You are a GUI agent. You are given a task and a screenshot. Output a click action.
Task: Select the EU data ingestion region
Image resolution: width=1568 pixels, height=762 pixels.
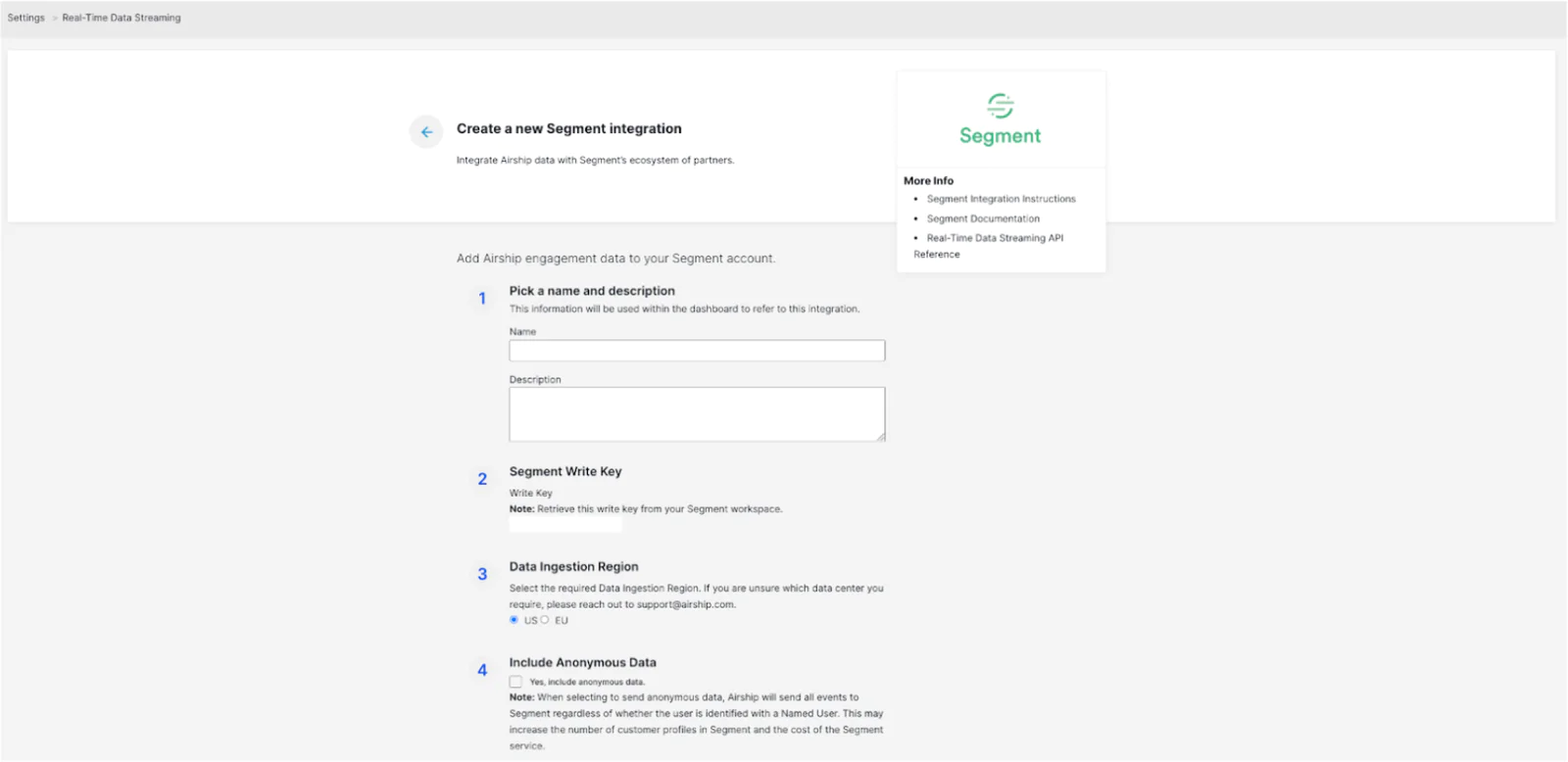pos(545,620)
